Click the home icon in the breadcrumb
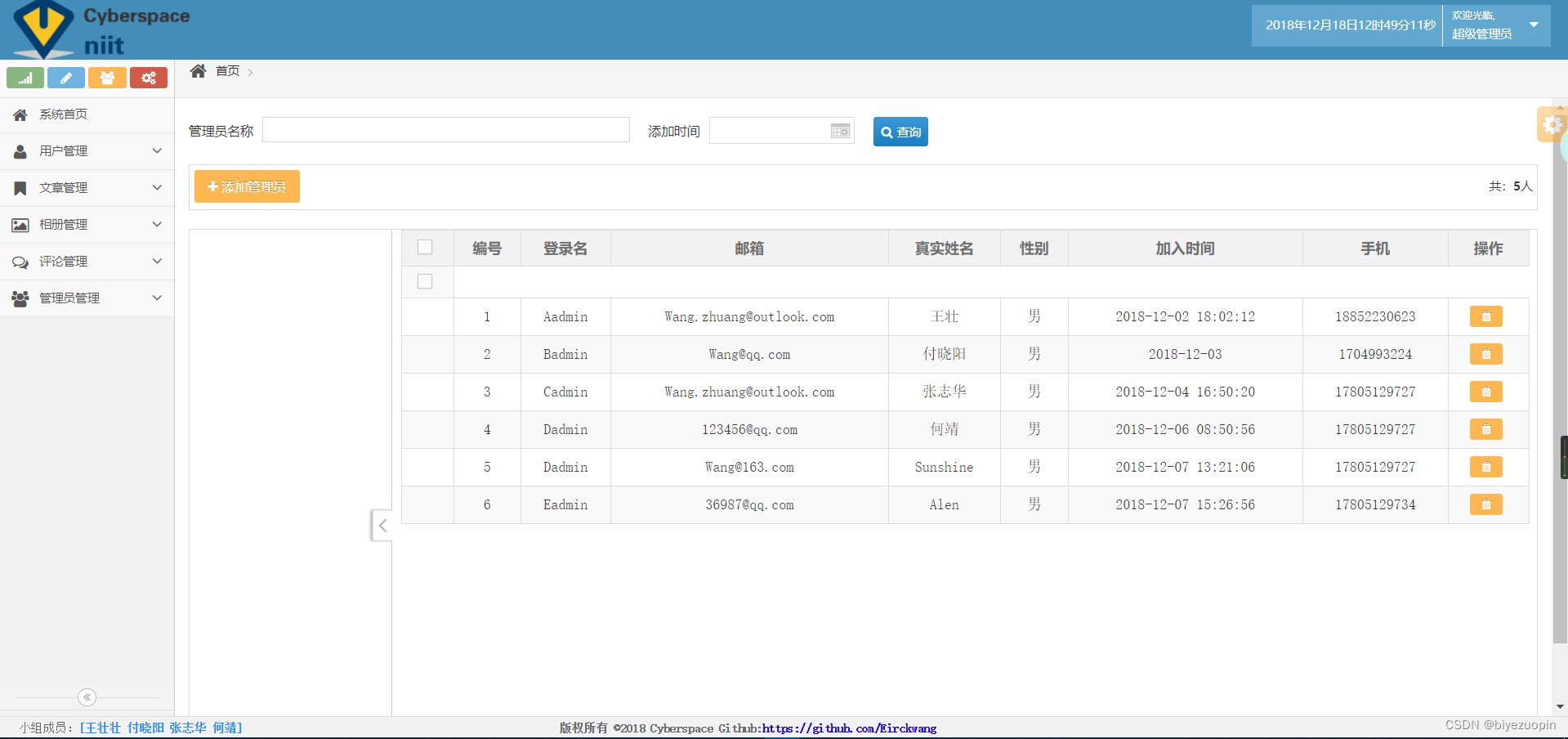Viewport: 1568px width, 739px height. coord(198,71)
